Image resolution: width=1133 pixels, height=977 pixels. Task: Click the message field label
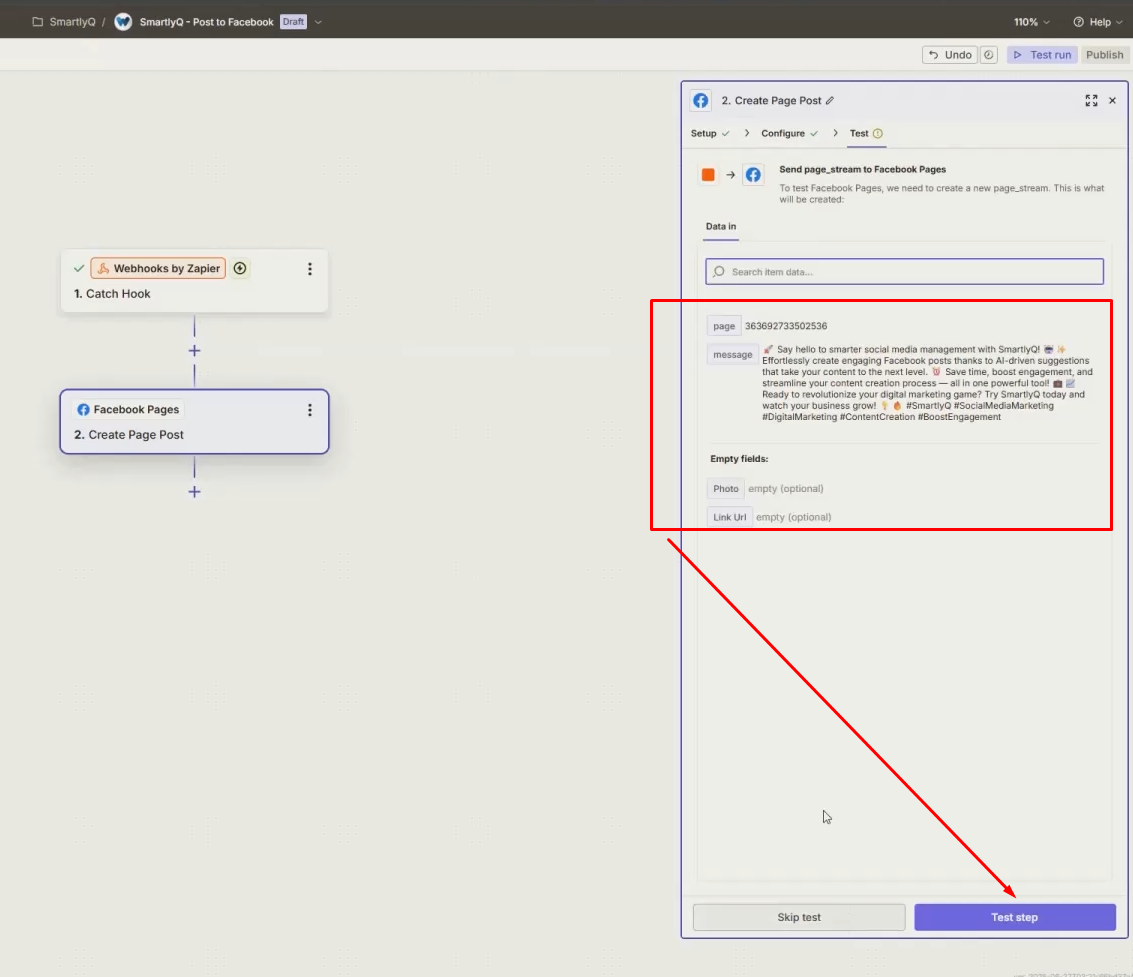(x=732, y=354)
